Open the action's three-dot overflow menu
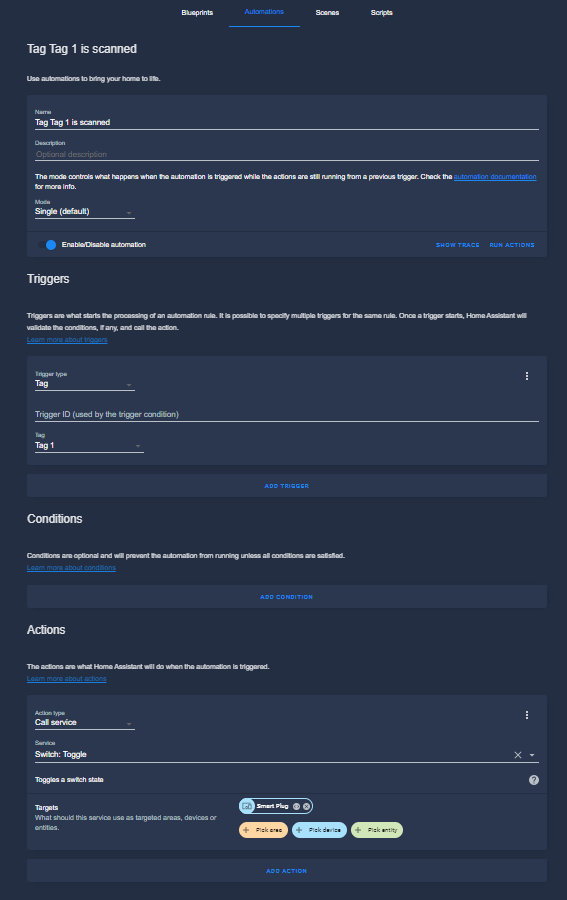The width and height of the screenshot is (567, 900). (x=527, y=715)
